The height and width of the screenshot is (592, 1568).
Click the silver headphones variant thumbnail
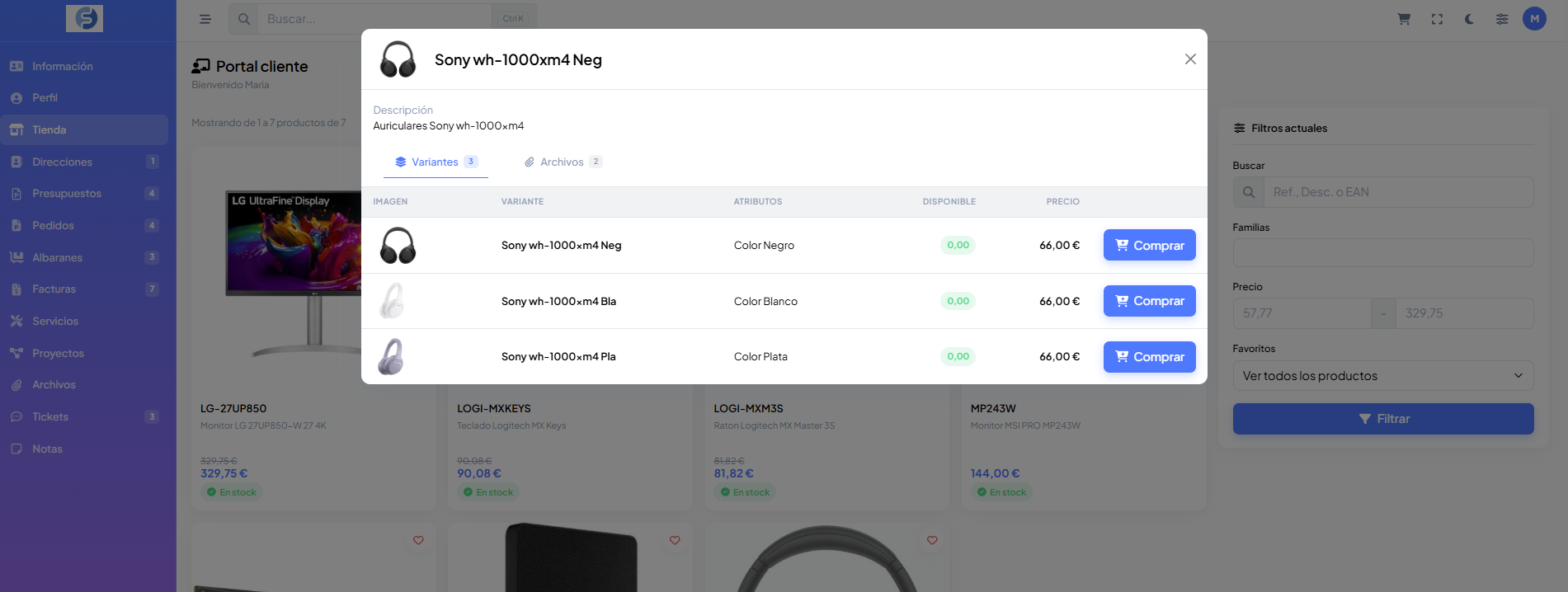point(392,356)
